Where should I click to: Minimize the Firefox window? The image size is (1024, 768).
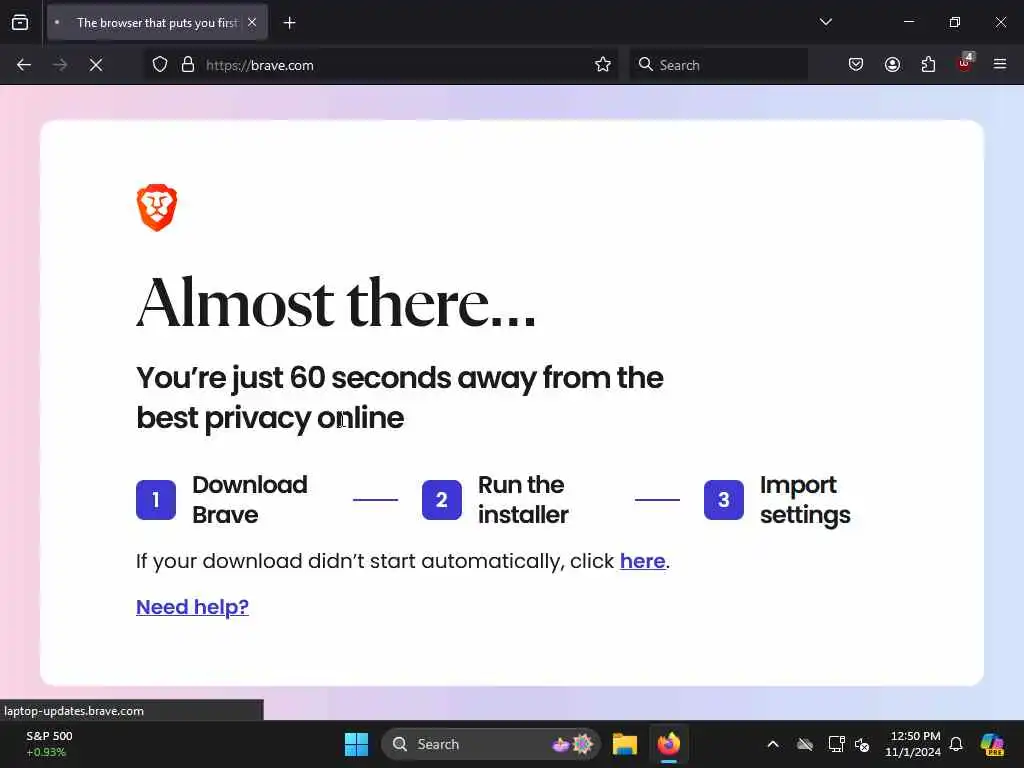908,22
